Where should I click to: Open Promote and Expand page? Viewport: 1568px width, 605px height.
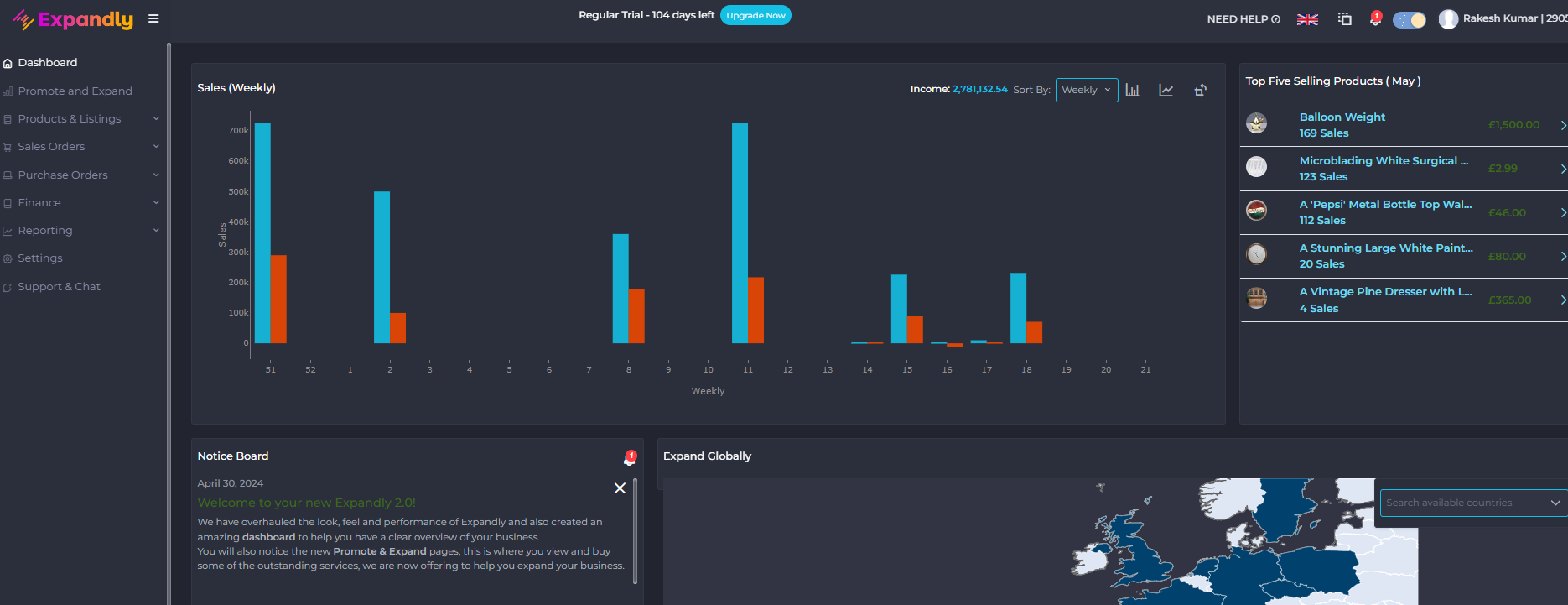pyautogui.click(x=75, y=91)
